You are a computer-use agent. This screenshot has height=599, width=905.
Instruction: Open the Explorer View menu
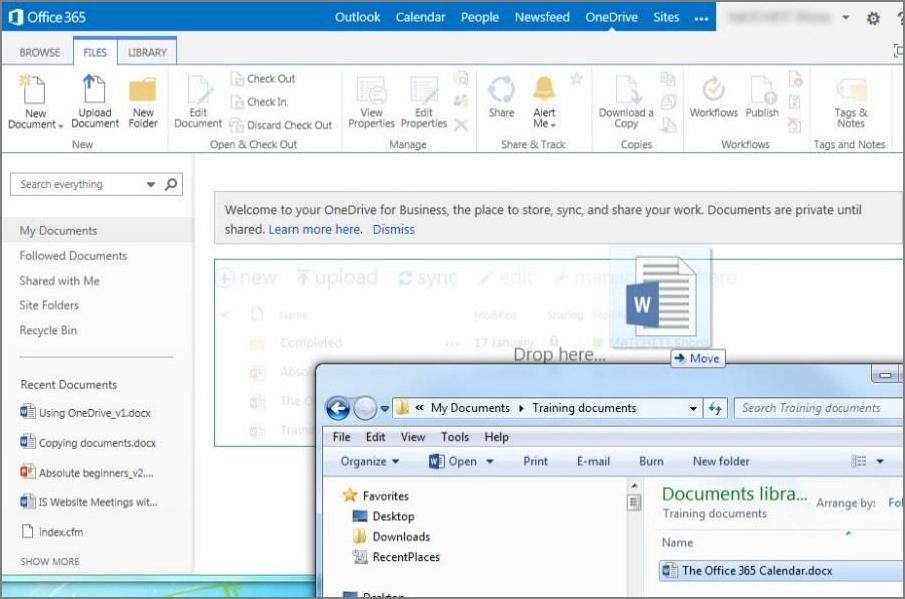(x=413, y=437)
